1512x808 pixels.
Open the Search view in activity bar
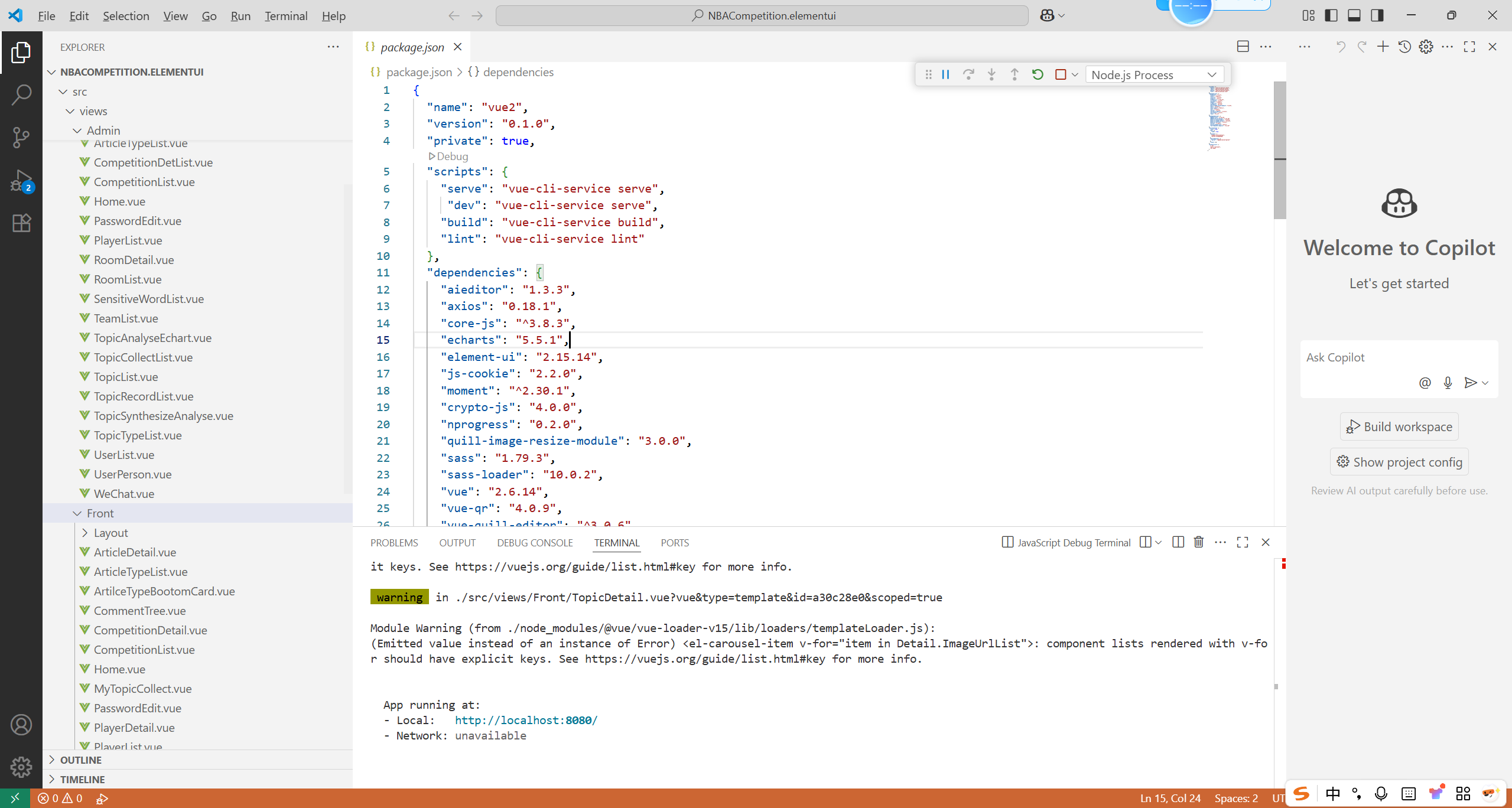tap(21, 95)
